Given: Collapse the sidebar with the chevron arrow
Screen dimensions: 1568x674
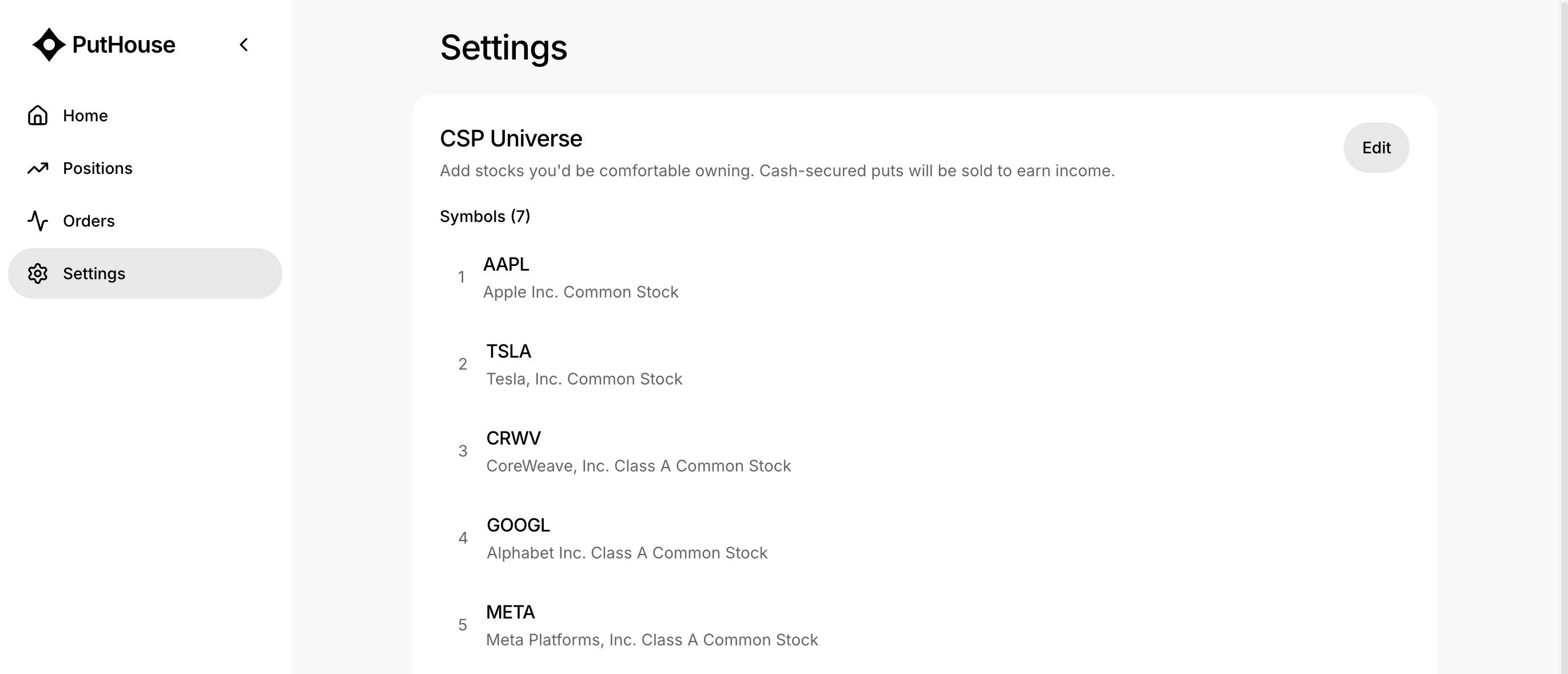Looking at the screenshot, I should pyautogui.click(x=244, y=45).
